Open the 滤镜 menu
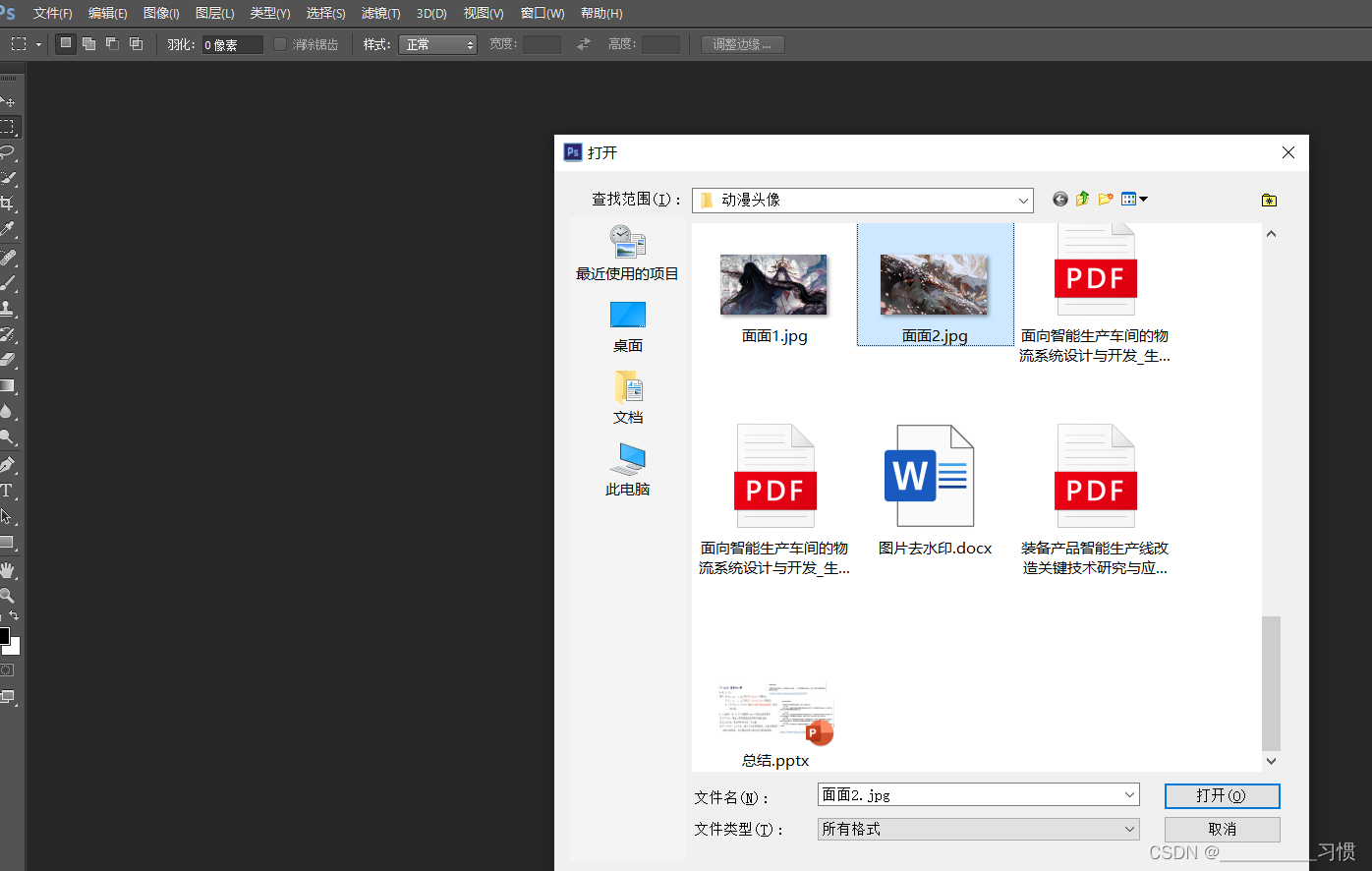1372x871 pixels. (x=379, y=13)
